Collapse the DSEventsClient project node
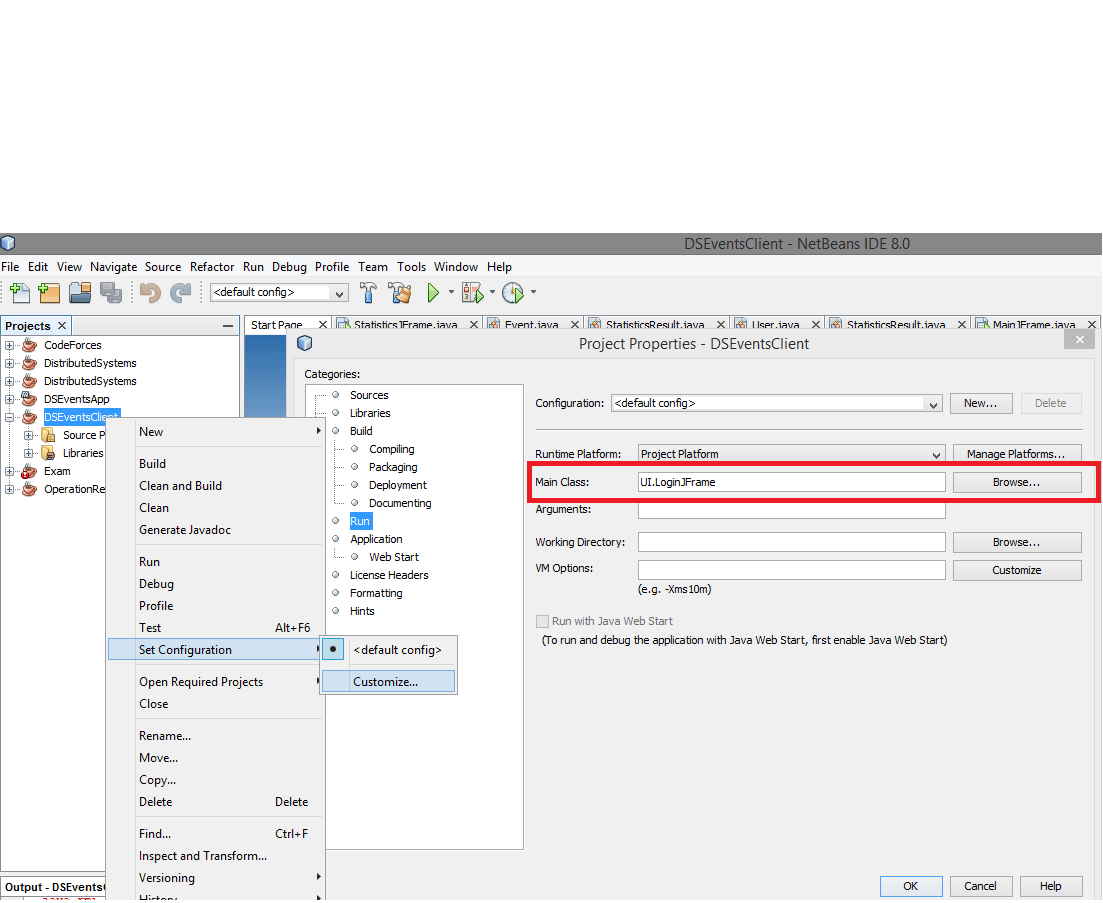Viewport: 1103px width, 903px height. pyautogui.click(x=9, y=417)
